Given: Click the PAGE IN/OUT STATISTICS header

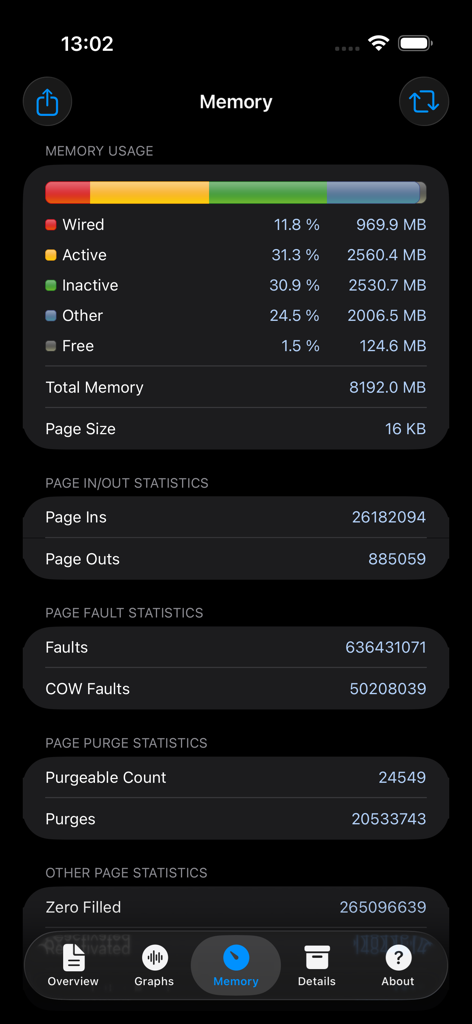Looking at the screenshot, I should point(127,483).
